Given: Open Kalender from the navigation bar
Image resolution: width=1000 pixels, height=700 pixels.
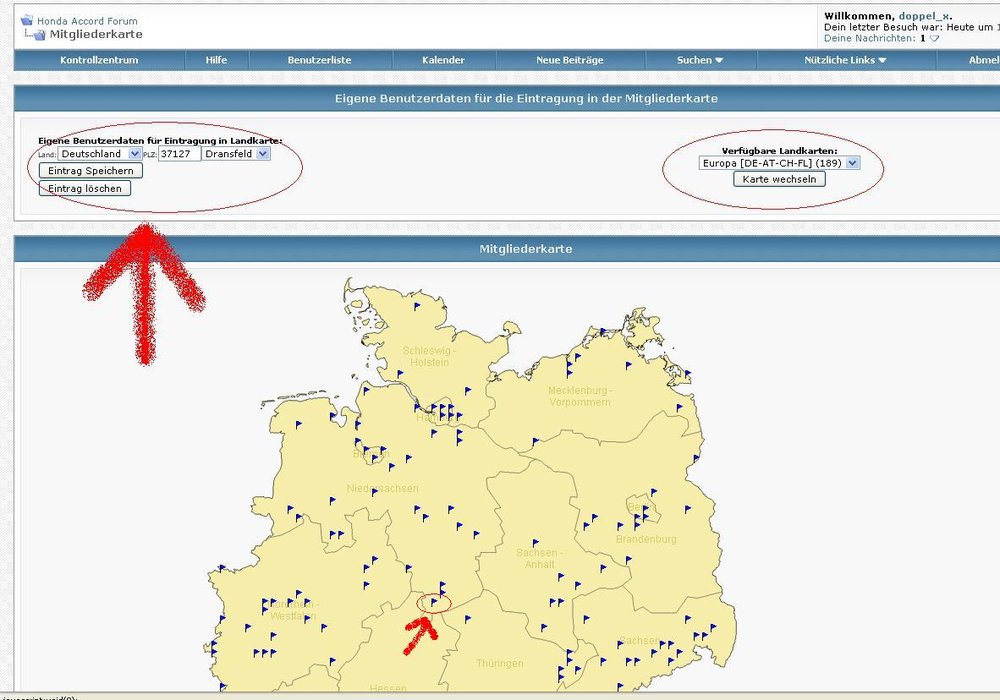Looking at the screenshot, I should pyautogui.click(x=443, y=60).
